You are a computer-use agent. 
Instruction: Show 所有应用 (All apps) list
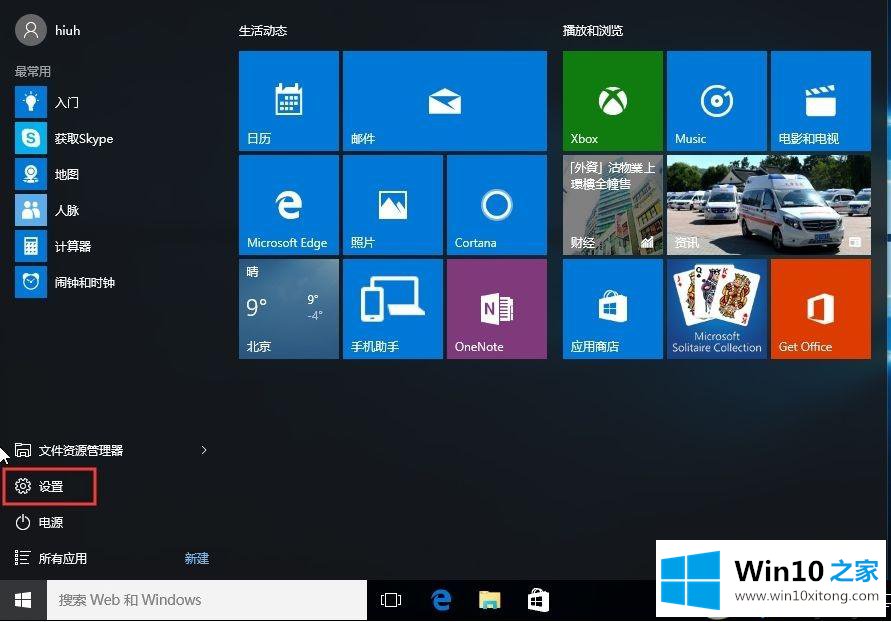pos(51,558)
